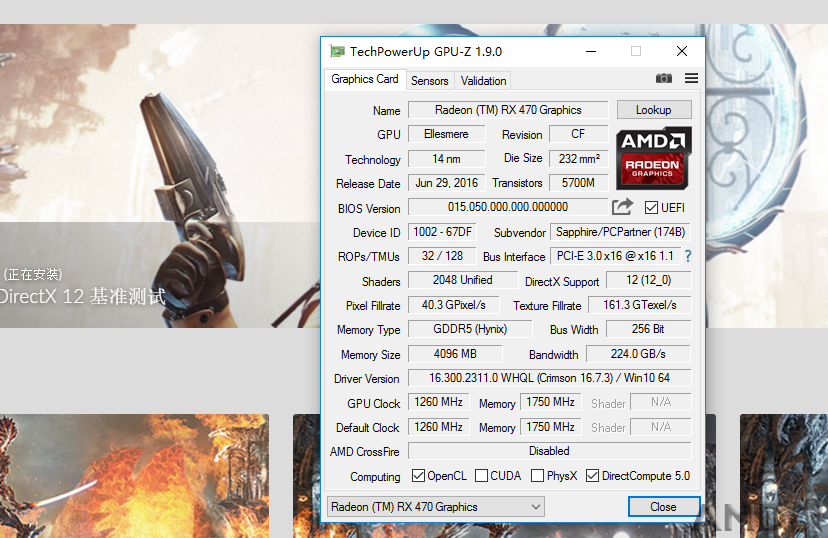Click the Close button at bottom

click(664, 507)
